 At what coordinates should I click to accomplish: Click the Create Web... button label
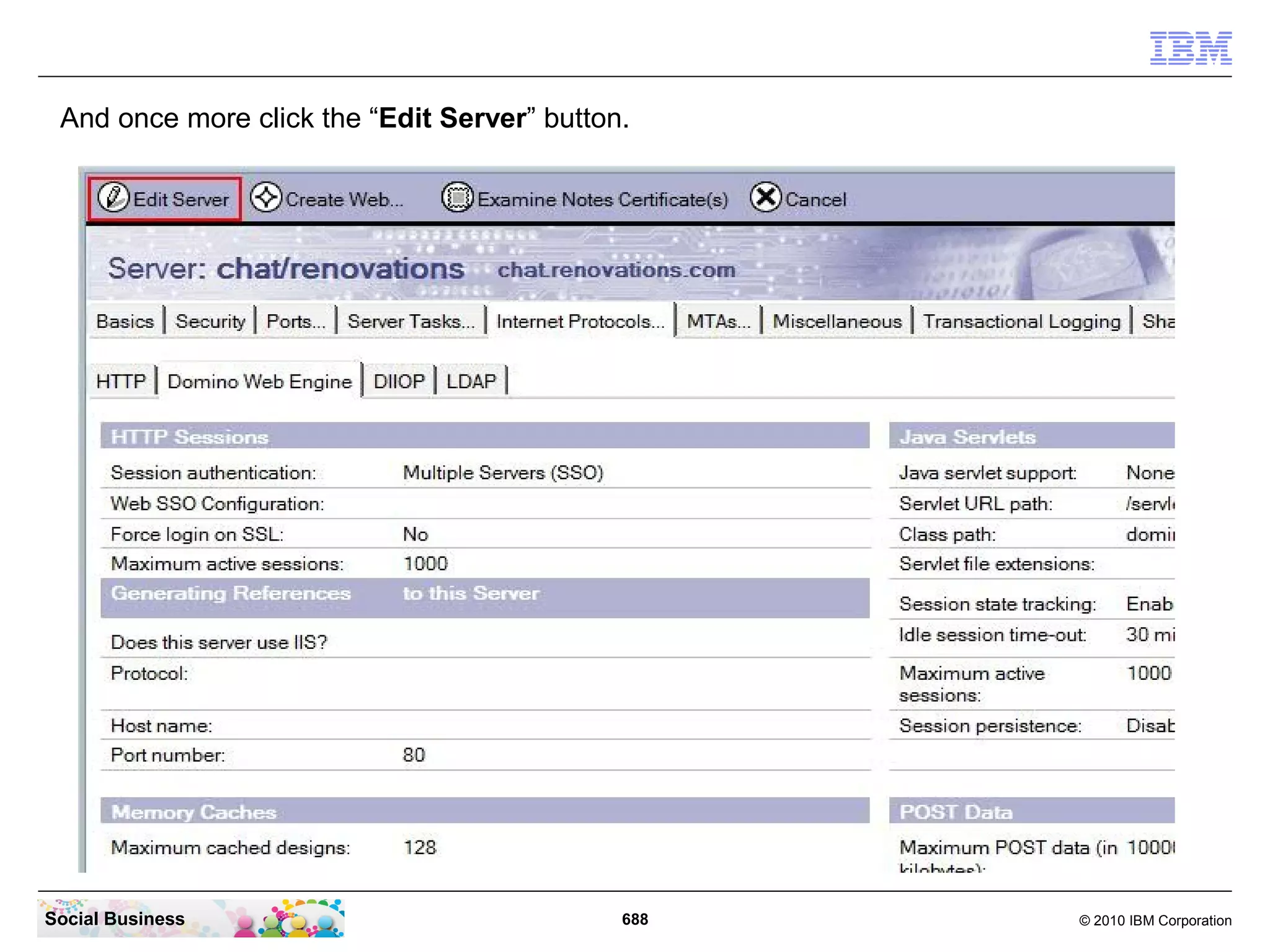(344, 200)
